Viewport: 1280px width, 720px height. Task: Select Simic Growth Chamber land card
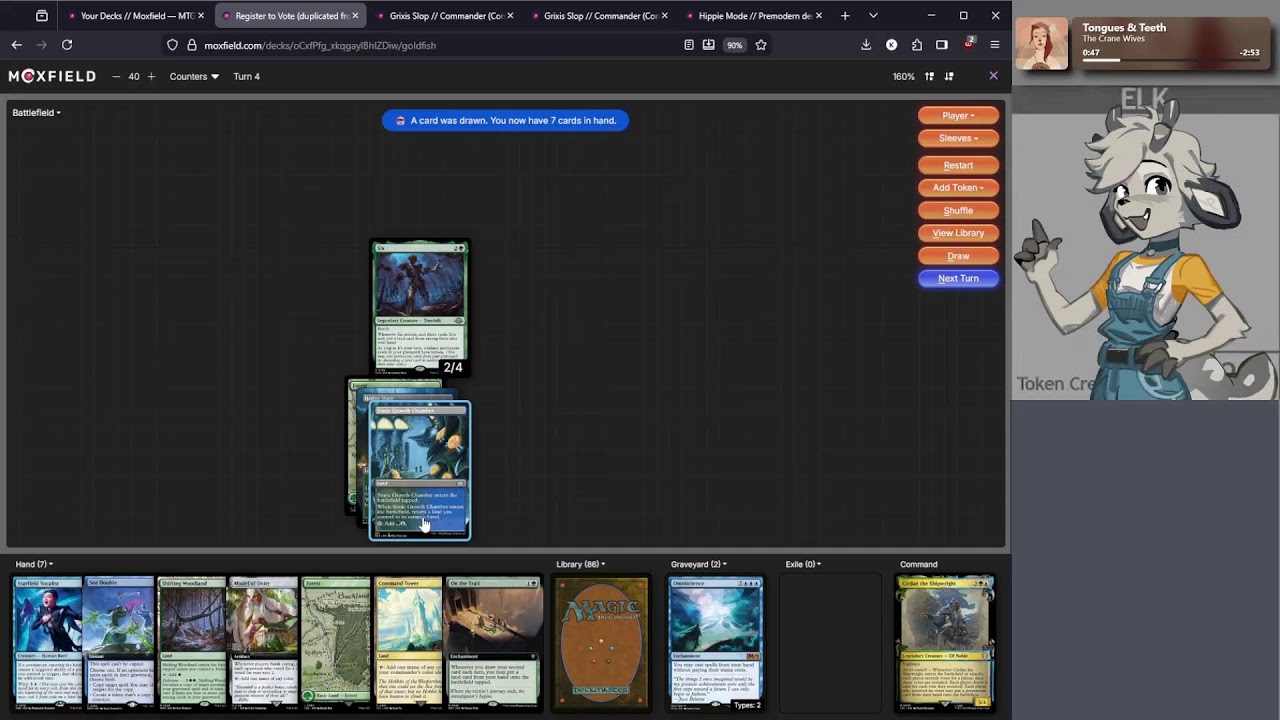pyautogui.click(x=420, y=470)
